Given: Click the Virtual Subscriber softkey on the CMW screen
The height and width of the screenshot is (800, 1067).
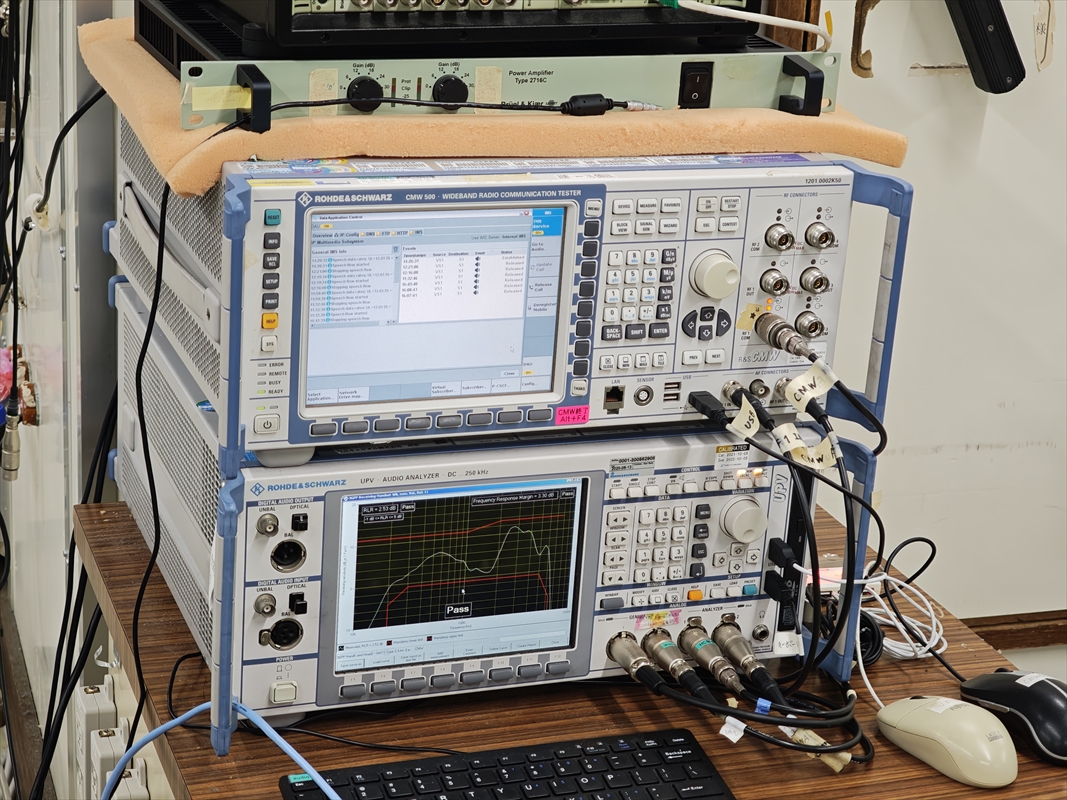Looking at the screenshot, I should pos(444,389).
